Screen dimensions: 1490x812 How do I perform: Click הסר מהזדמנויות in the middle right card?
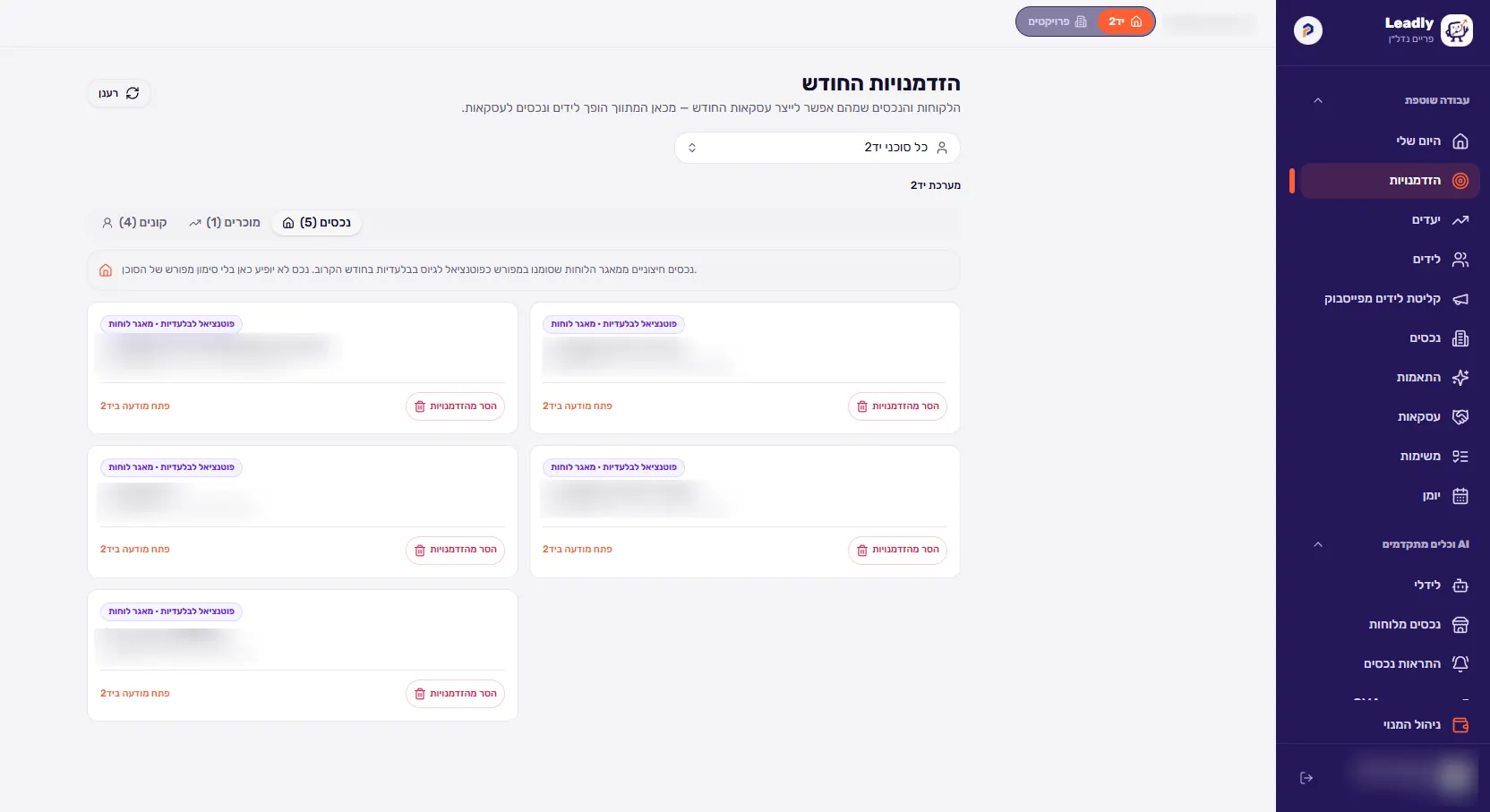coord(897,550)
